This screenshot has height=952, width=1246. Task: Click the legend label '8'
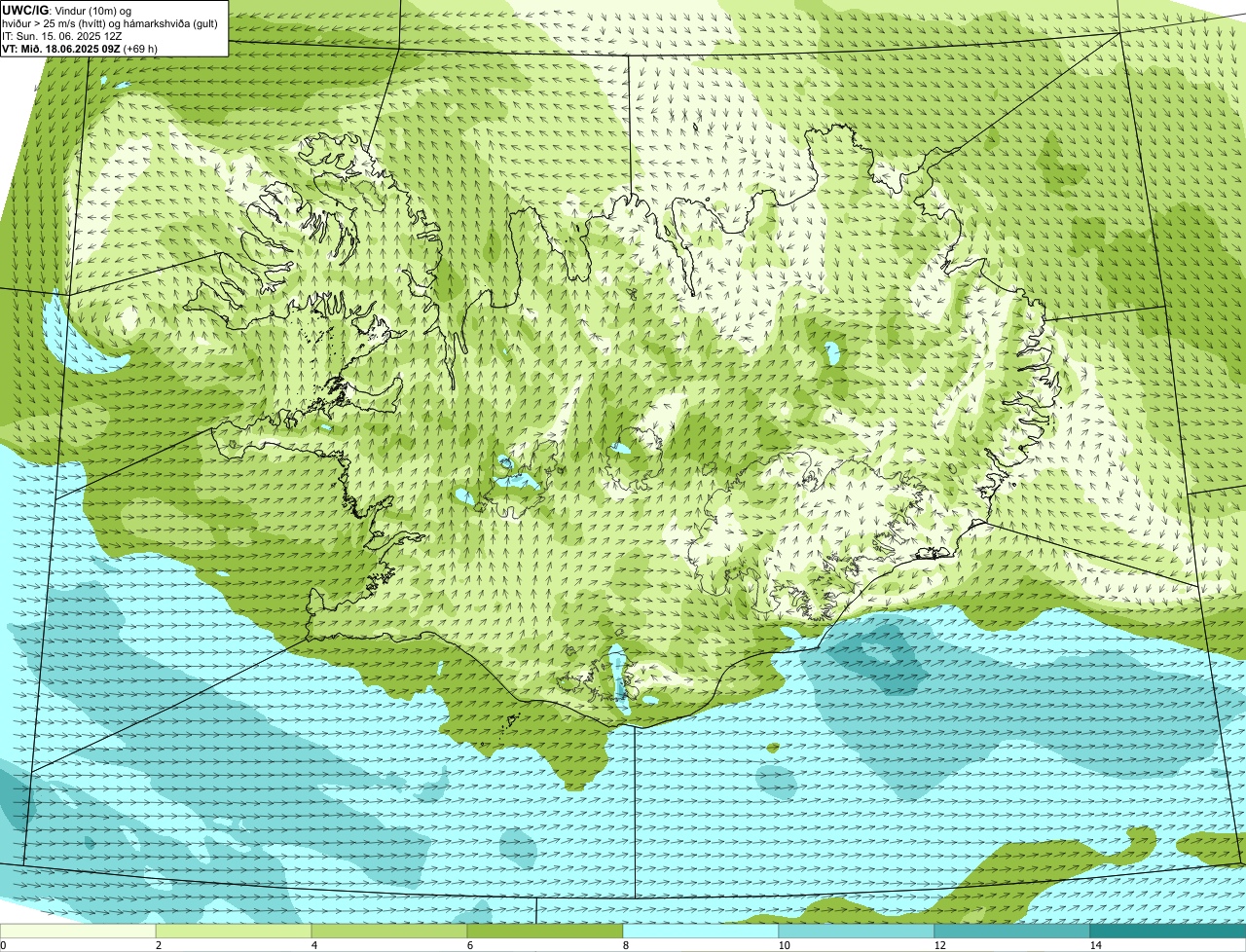pyautogui.click(x=625, y=945)
